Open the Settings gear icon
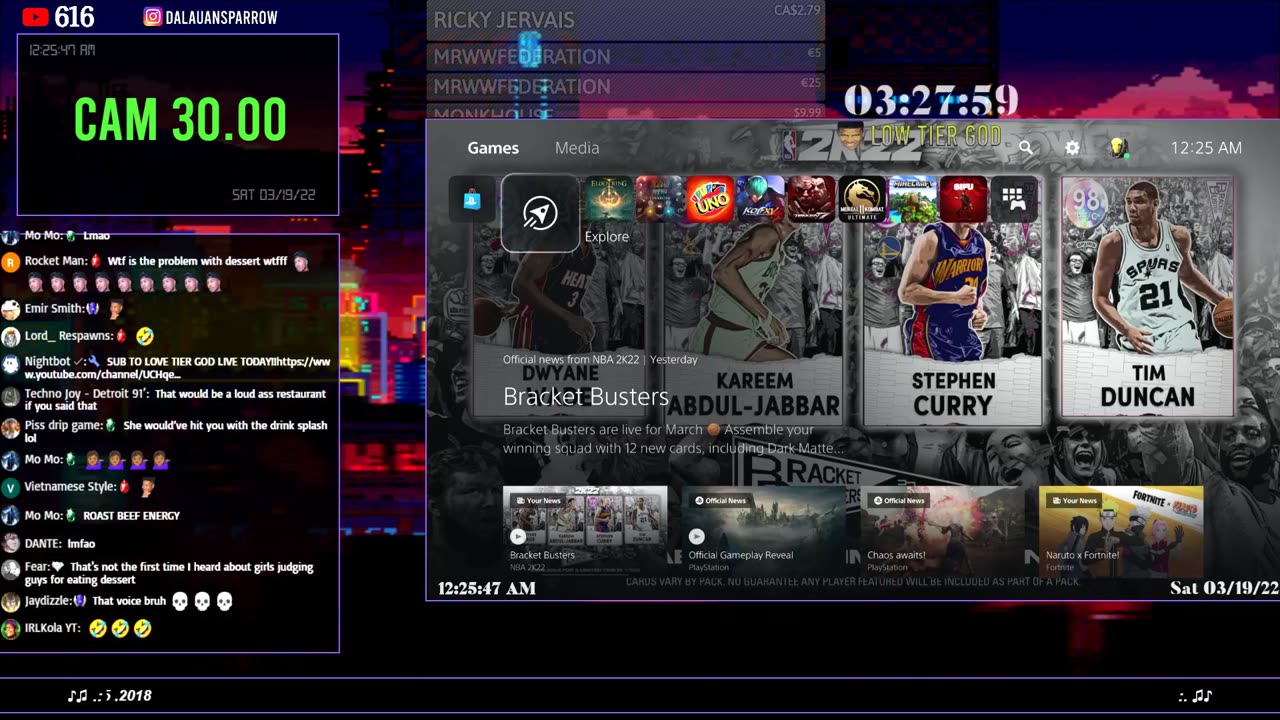 coord(1072,148)
